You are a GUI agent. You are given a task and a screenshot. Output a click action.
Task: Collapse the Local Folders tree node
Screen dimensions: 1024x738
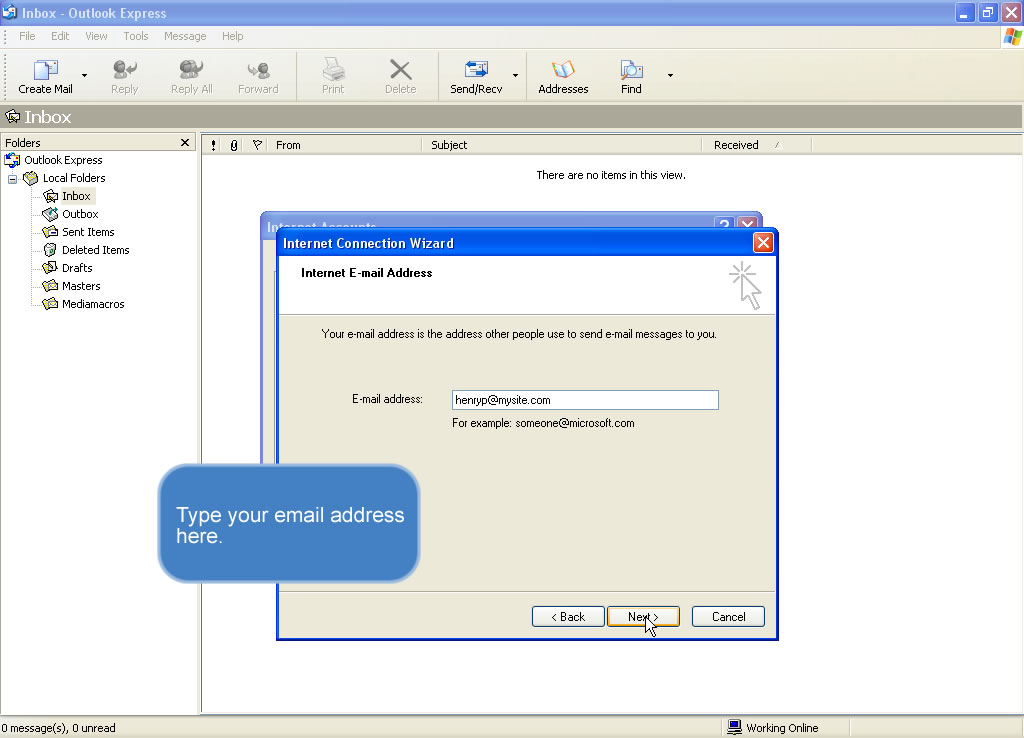[x=13, y=179]
